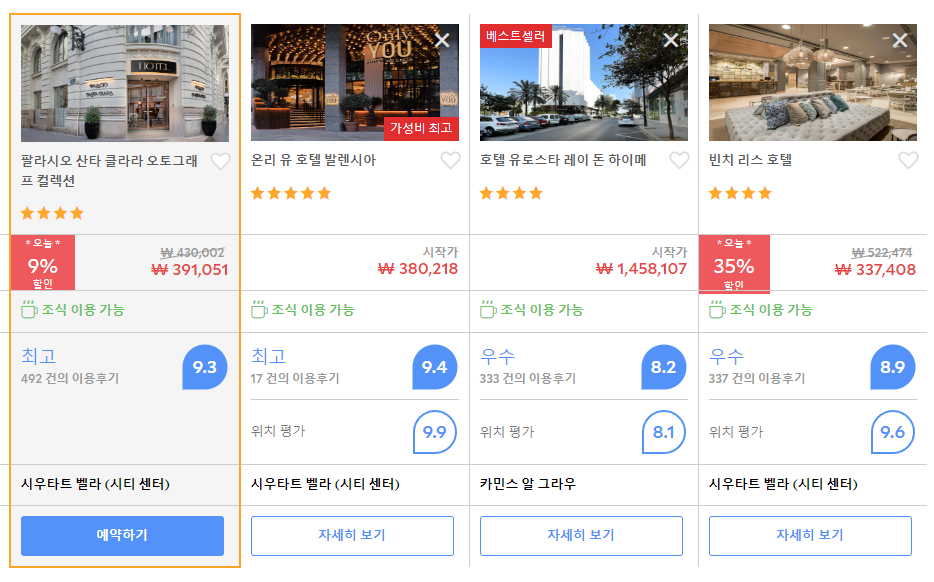View details for 호텔 유로스타 레이 돈 하이메

[581, 536]
